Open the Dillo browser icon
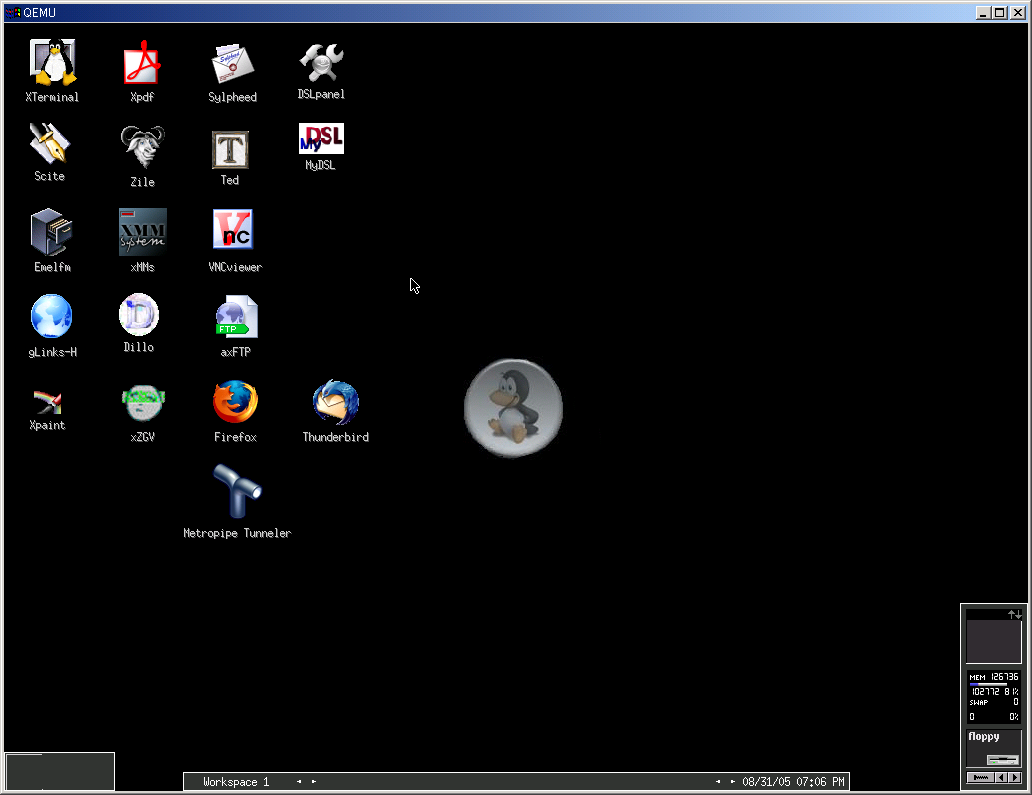The height and width of the screenshot is (795, 1032). coord(139,315)
